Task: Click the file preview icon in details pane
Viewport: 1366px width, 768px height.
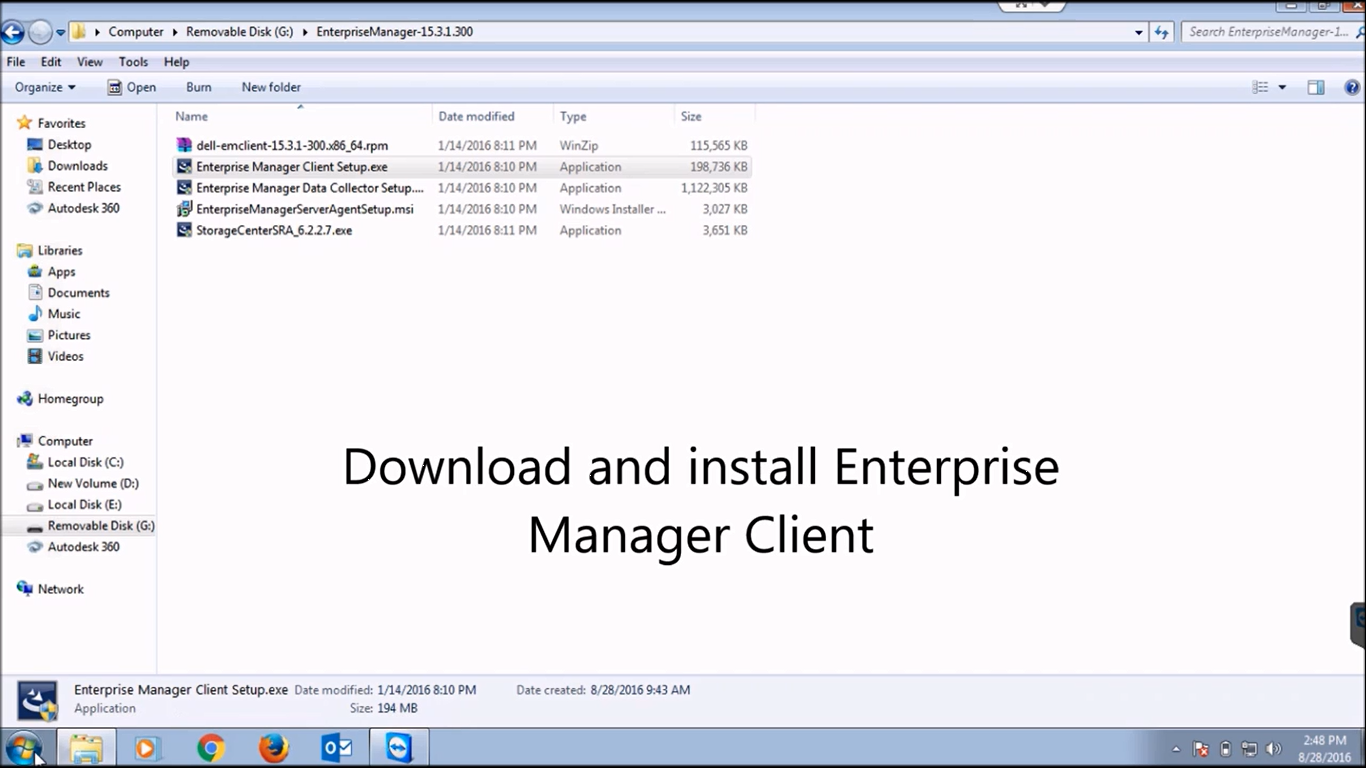Action: pyautogui.click(x=38, y=701)
